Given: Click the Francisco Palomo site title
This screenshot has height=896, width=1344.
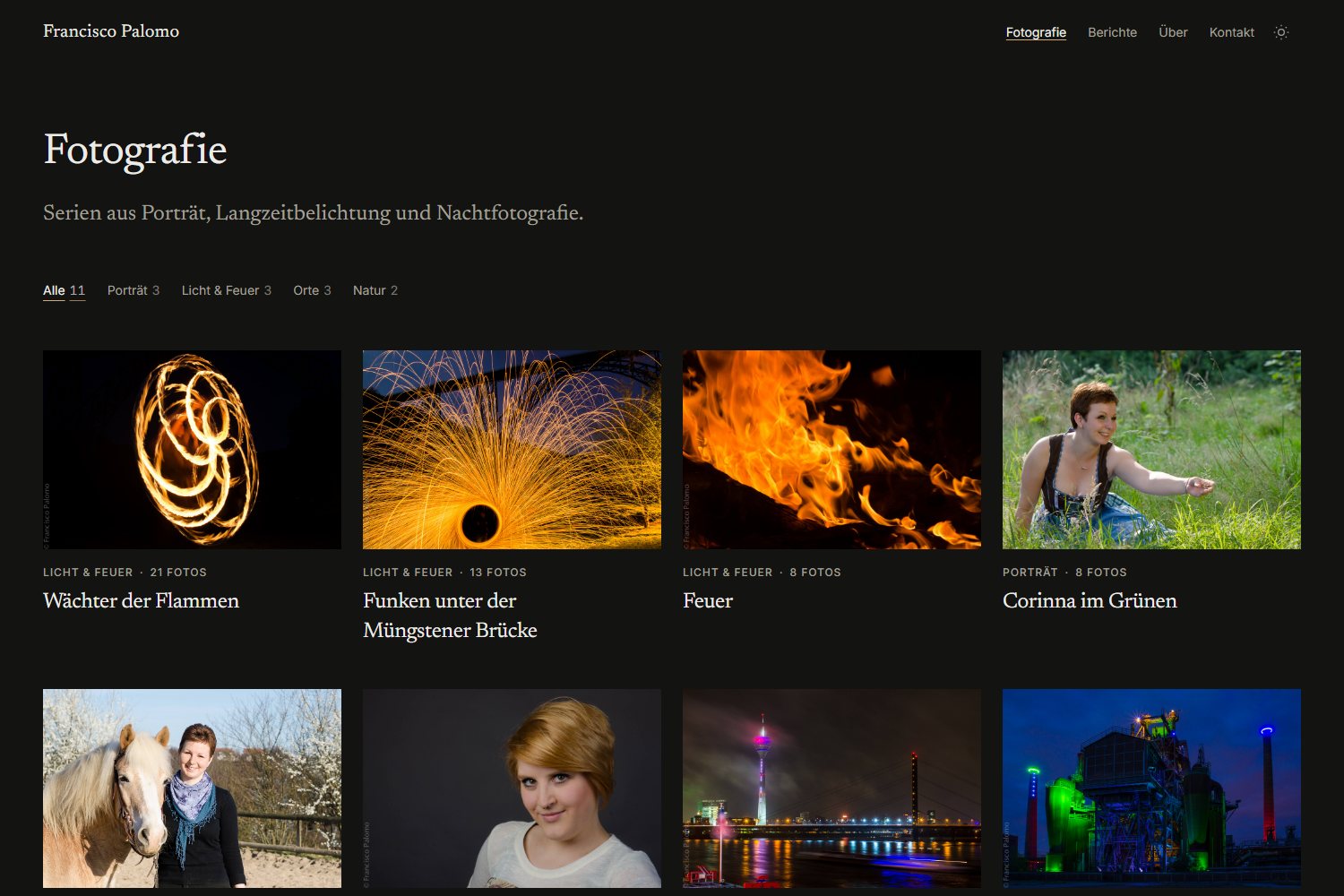Looking at the screenshot, I should [111, 31].
